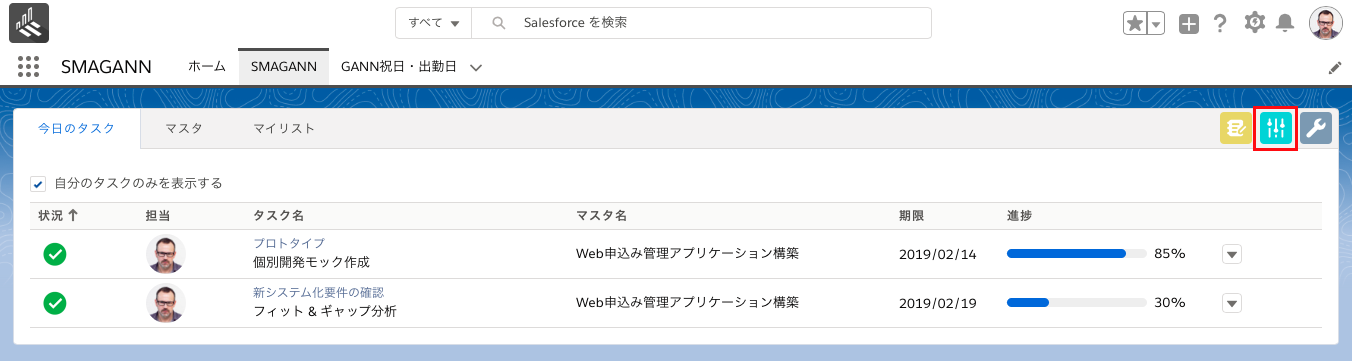Toggle 自分のタスクのみを表示する checkbox
The image size is (1352, 361).
click(38, 184)
